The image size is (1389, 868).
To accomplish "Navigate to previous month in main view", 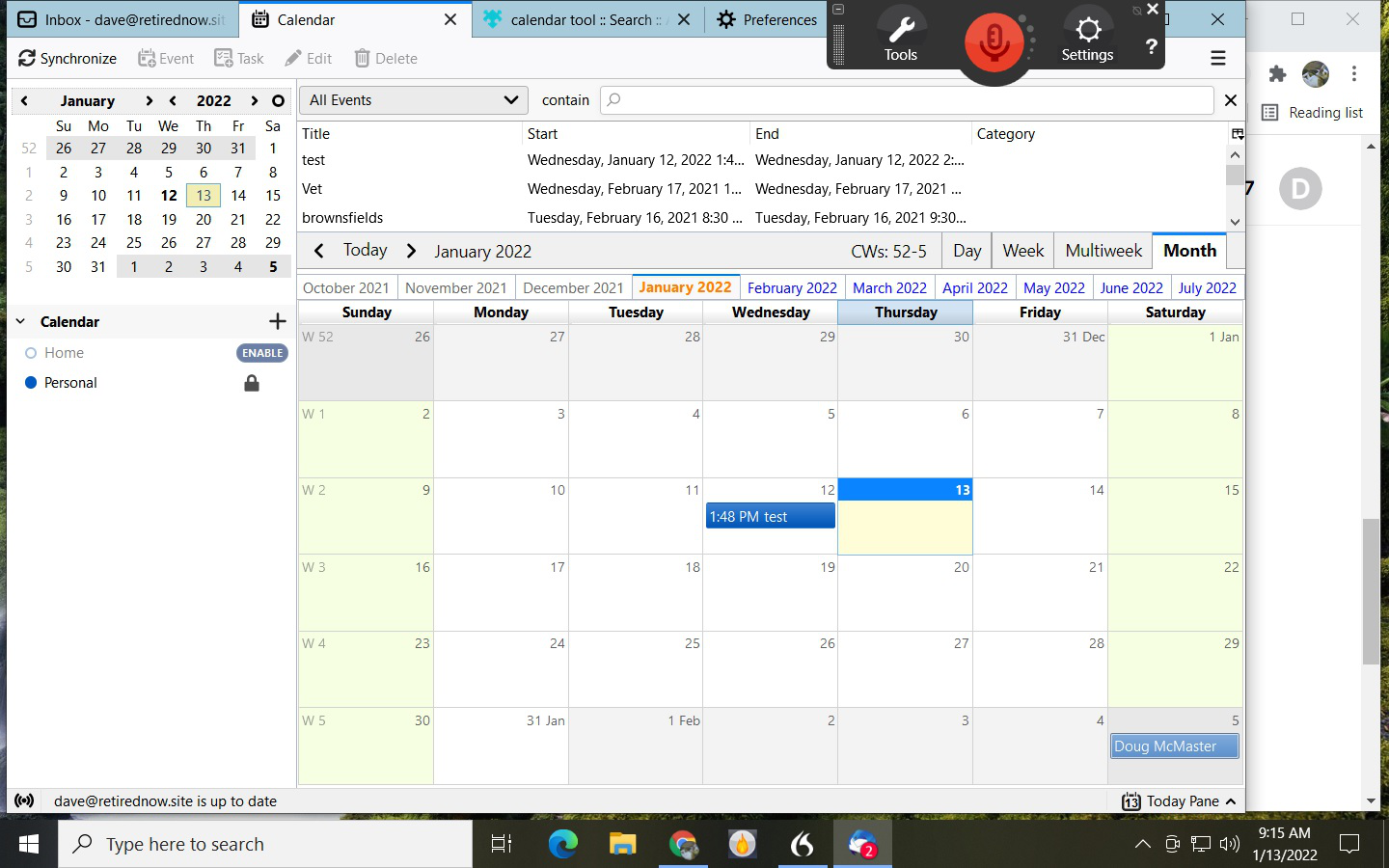I will [319, 251].
